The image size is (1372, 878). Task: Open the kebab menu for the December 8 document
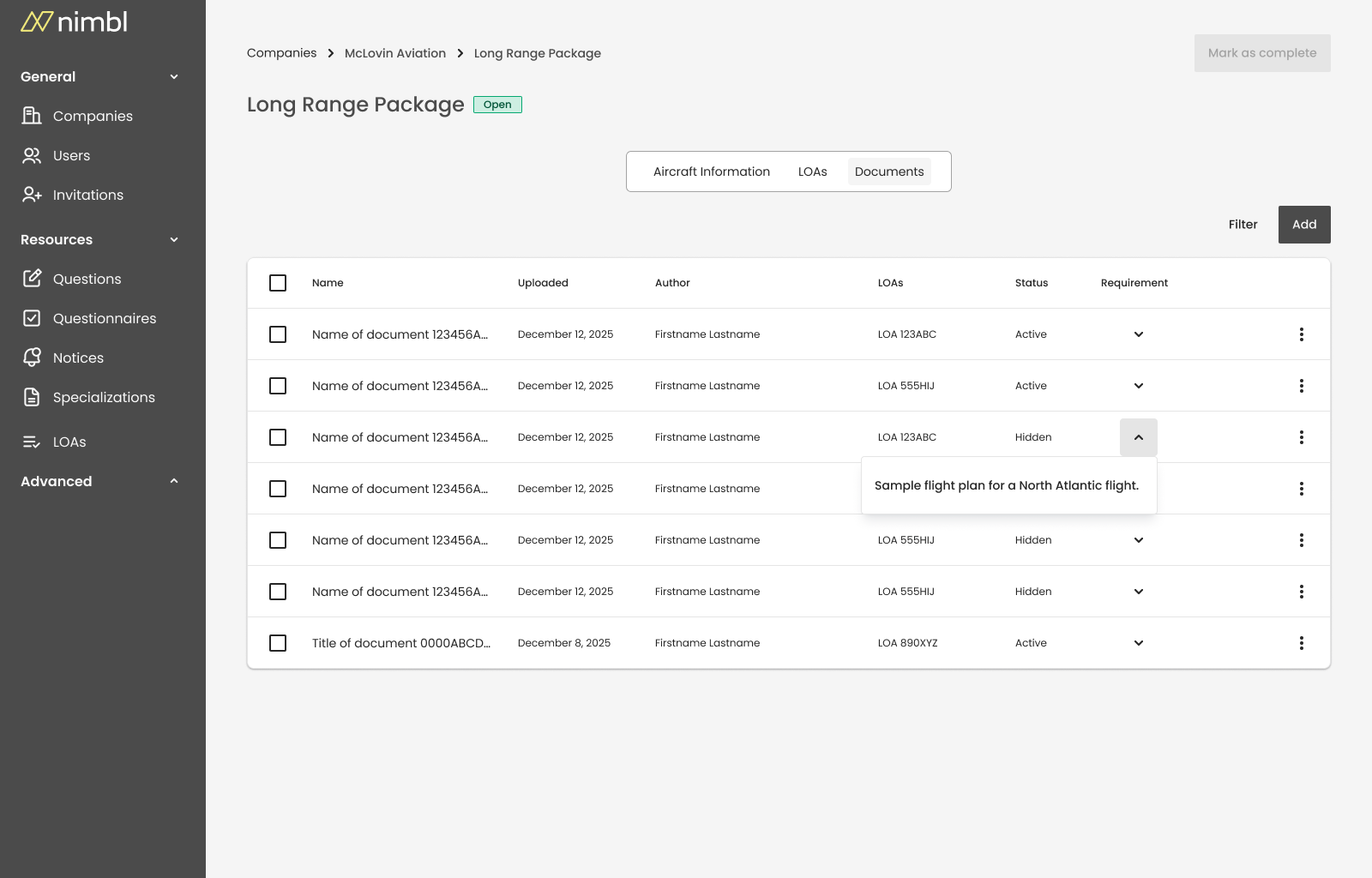(x=1302, y=643)
